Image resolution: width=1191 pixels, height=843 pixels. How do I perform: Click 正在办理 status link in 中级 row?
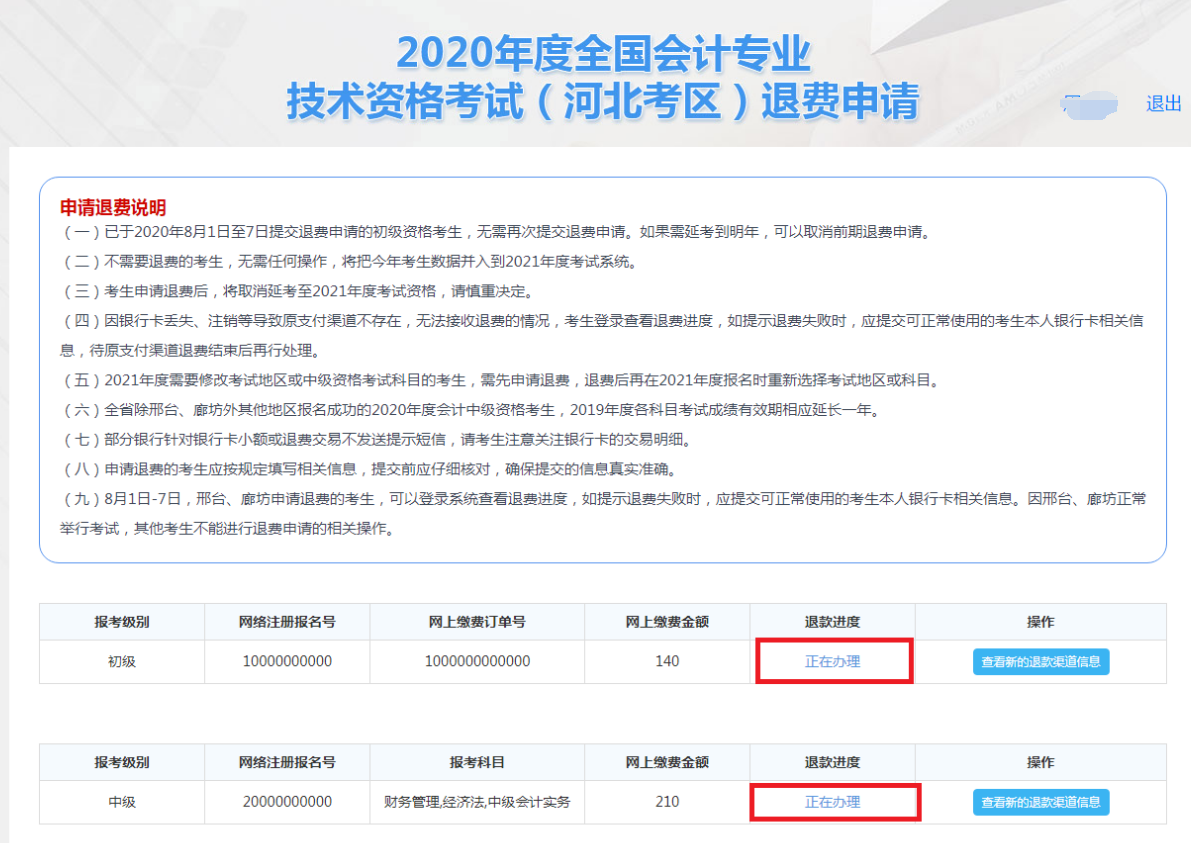832,802
